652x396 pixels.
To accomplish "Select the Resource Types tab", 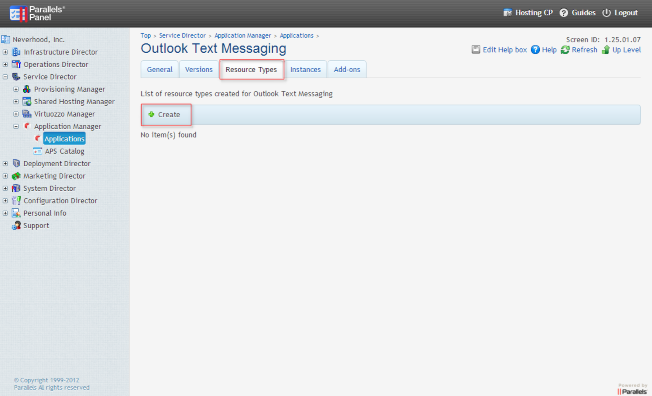I will point(251,69).
